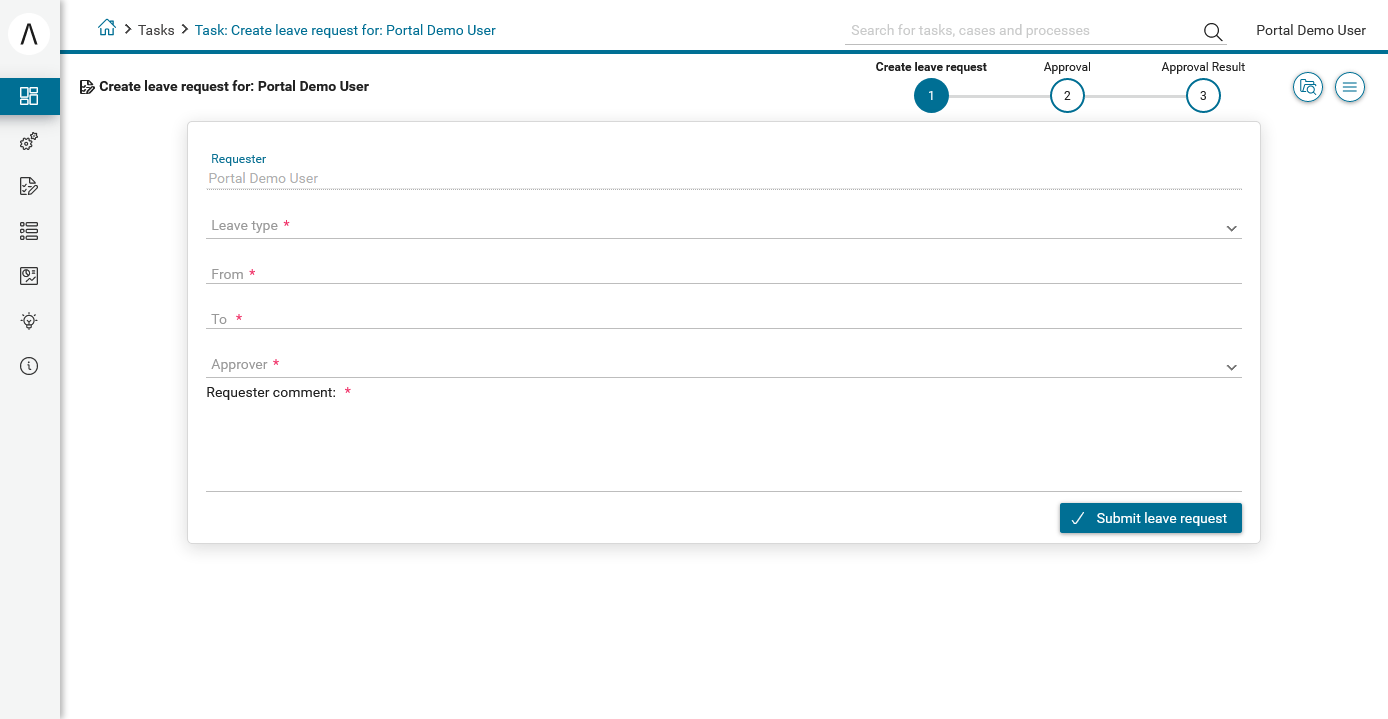
Task: Open the Processes gears icon in sidebar
Action: click(29, 142)
